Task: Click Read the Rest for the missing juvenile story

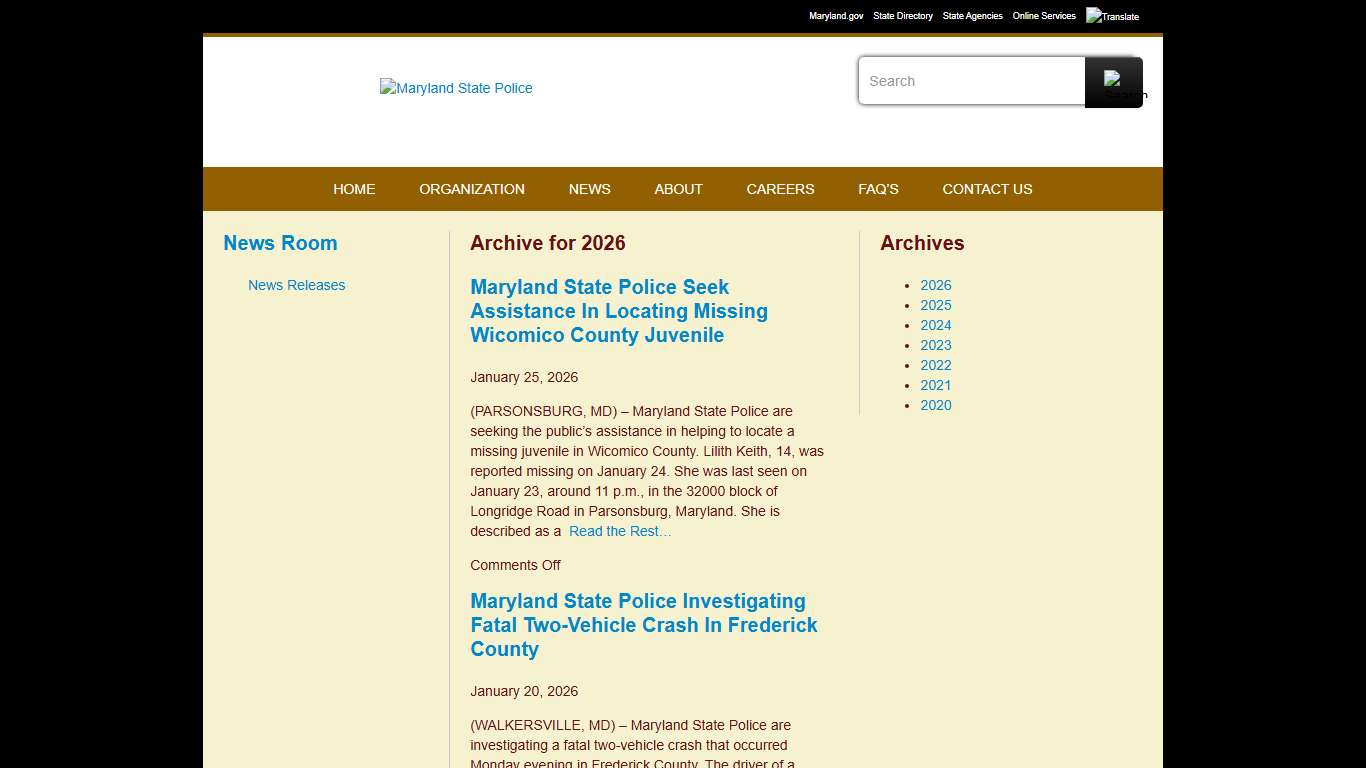Action: pos(620,531)
